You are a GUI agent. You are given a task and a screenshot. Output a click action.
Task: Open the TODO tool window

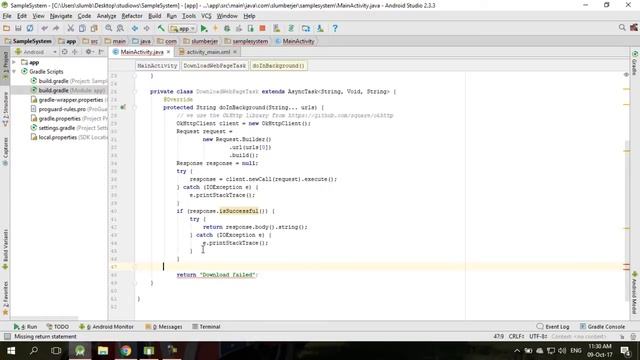(x=58, y=327)
